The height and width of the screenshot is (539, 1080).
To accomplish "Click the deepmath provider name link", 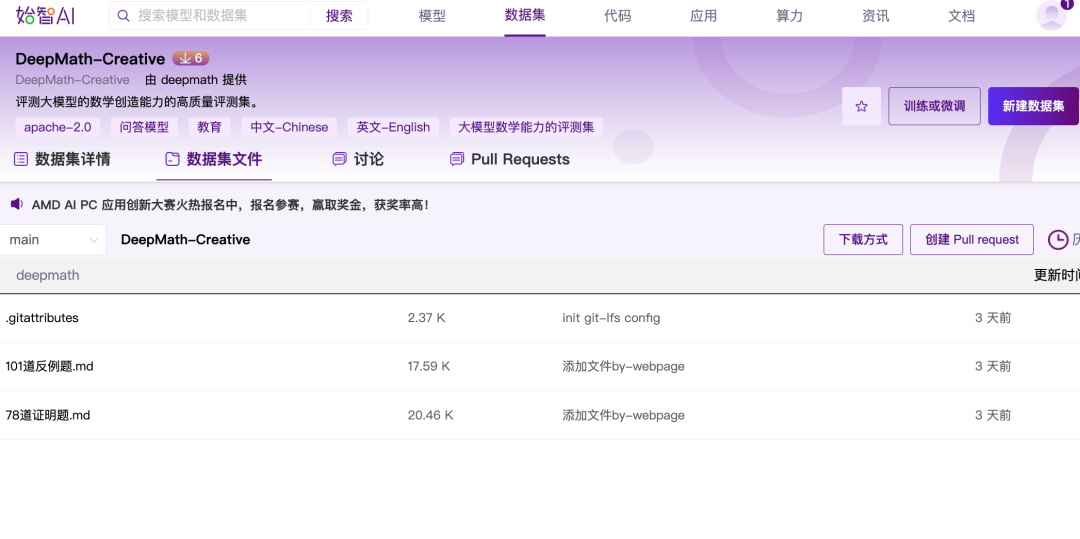I will tap(189, 80).
